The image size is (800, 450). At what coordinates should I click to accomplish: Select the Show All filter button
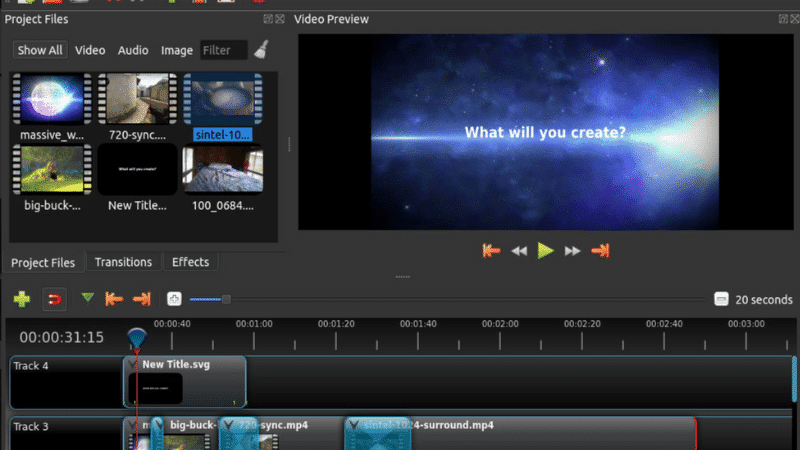40,50
